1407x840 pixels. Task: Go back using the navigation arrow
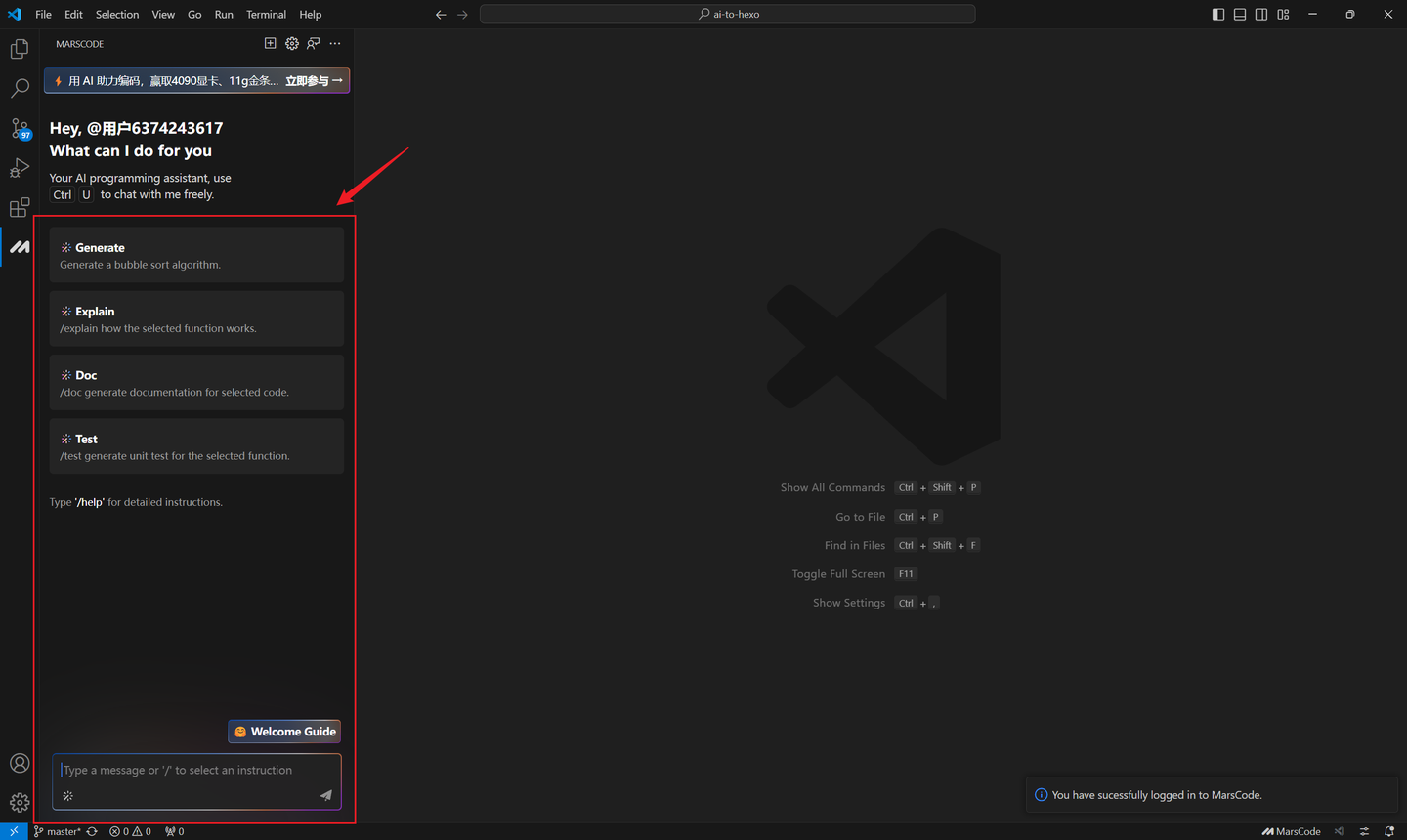coord(441,15)
